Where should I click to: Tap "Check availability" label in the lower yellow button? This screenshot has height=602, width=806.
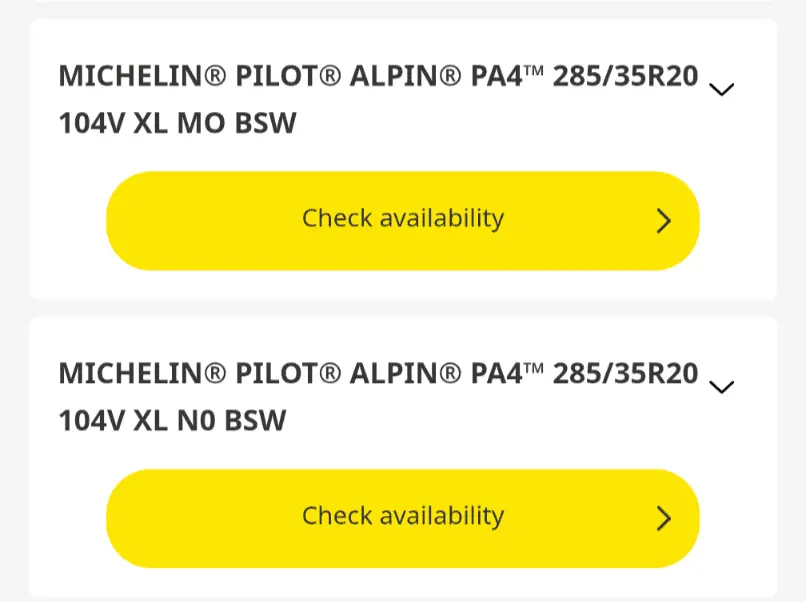click(x=402, y=516)
